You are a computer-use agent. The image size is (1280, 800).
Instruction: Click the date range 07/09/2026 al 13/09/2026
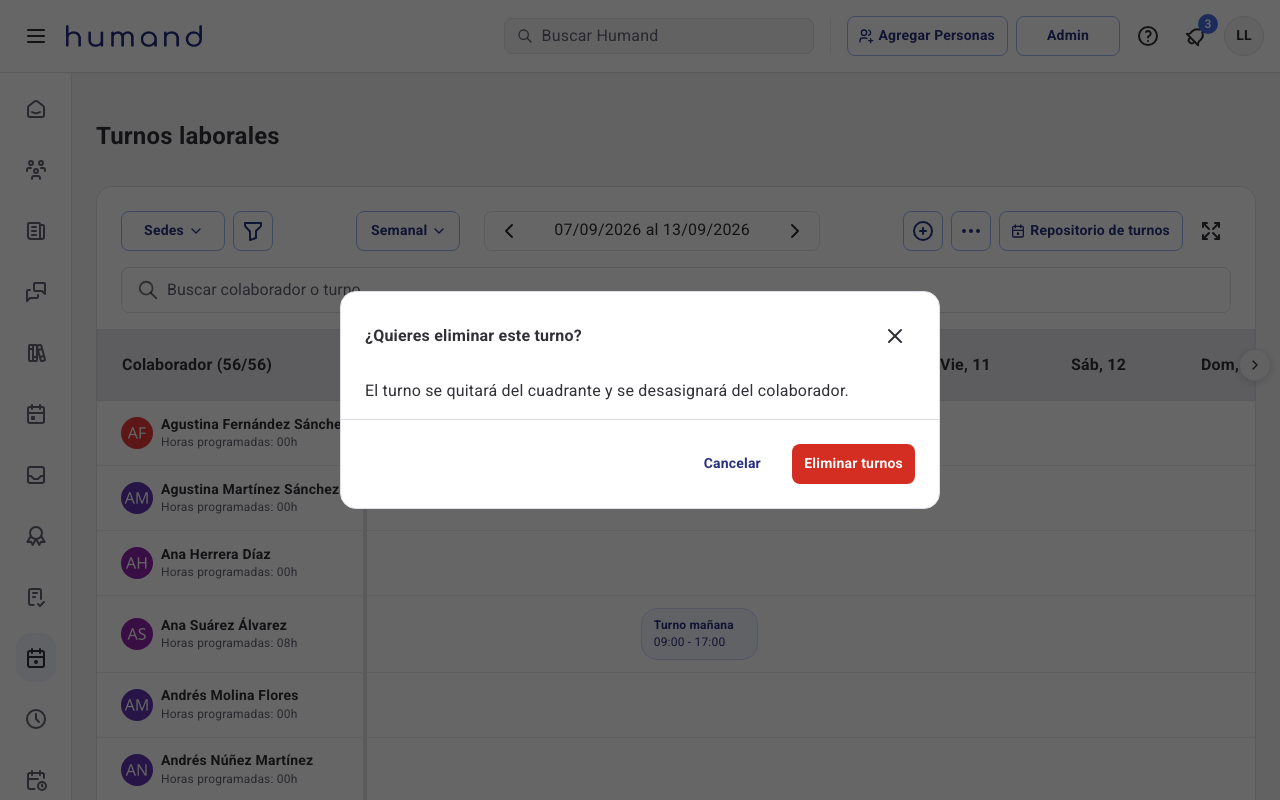652,230
